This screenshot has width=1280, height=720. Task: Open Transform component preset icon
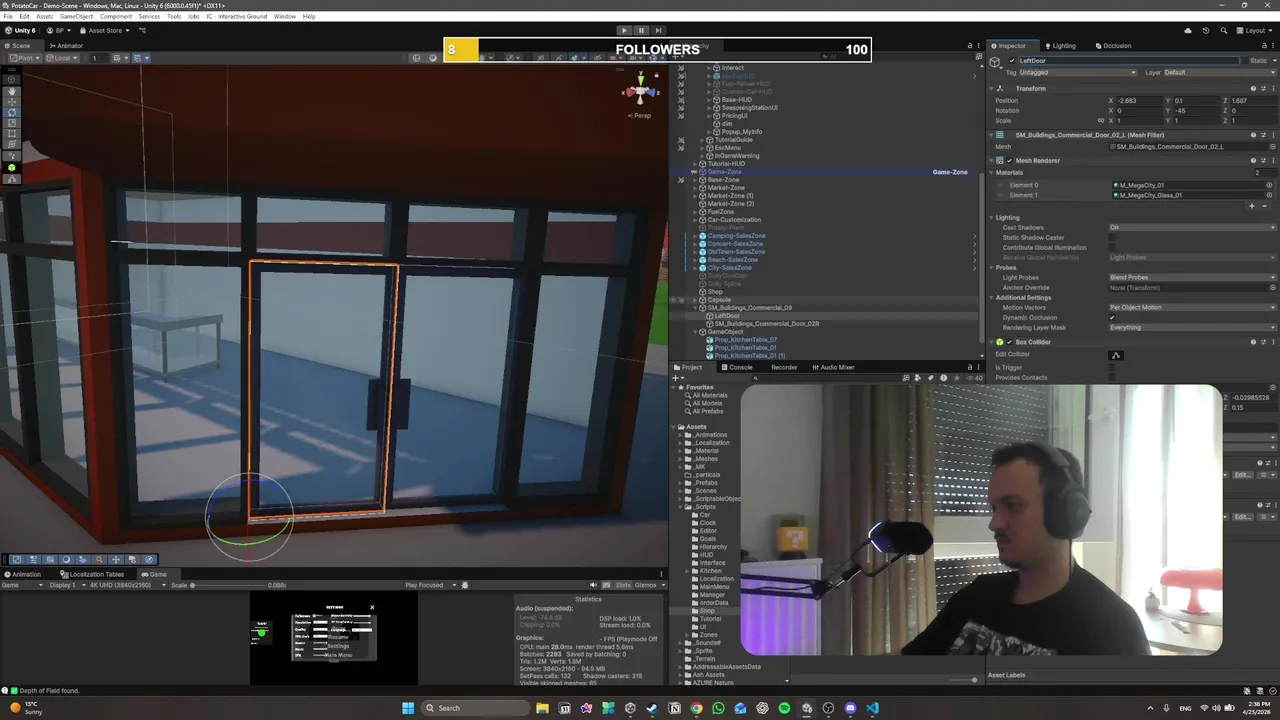pos(1262,88)
